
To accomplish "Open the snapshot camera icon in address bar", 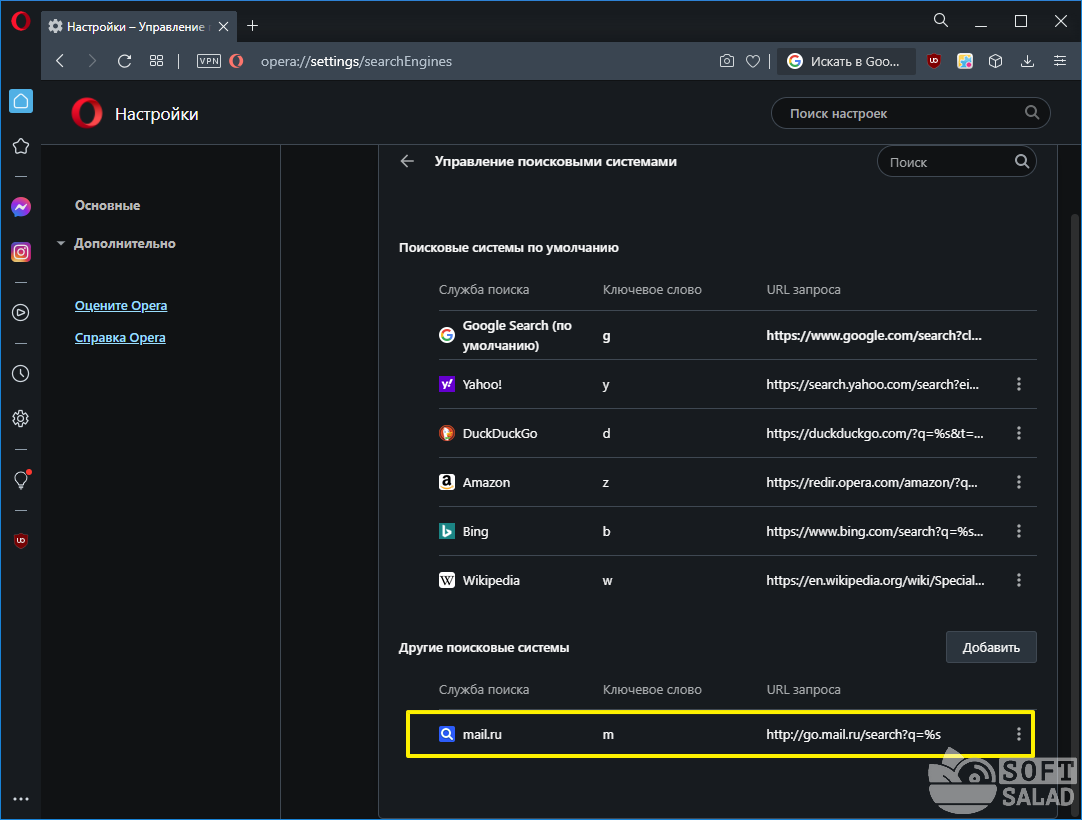I will [x=727, y=61].
